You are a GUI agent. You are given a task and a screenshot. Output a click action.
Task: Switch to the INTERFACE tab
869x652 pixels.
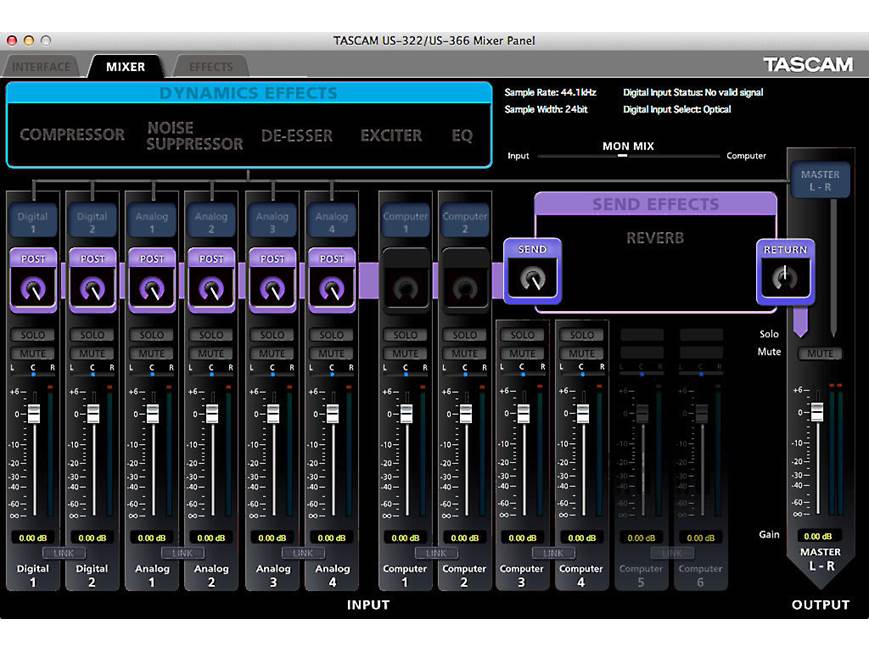pyautogui.click(x=41, y=66)
